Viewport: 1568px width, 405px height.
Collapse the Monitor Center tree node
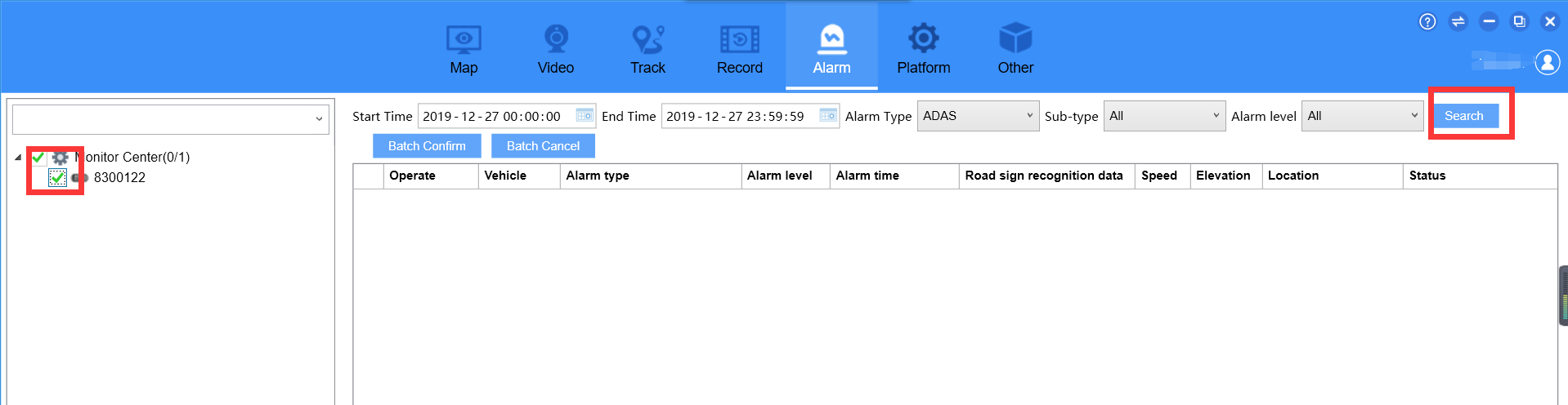click(18, 157)
